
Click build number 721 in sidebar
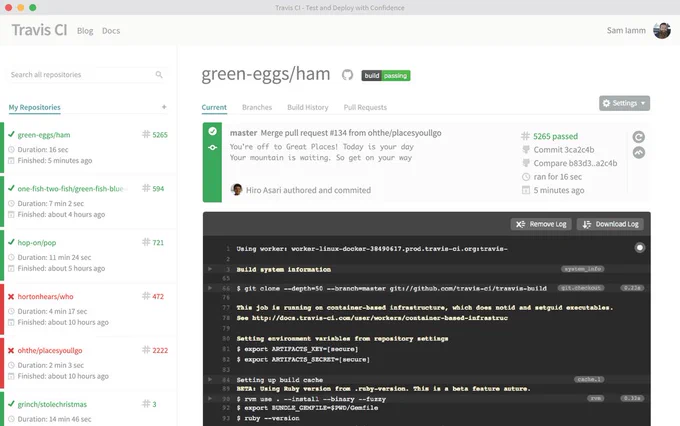(158, 242)
